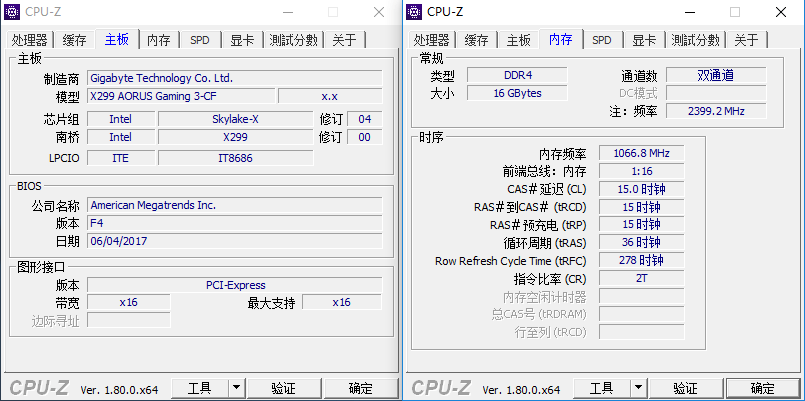Click the Skylake-X chipset value

point(235,119)
